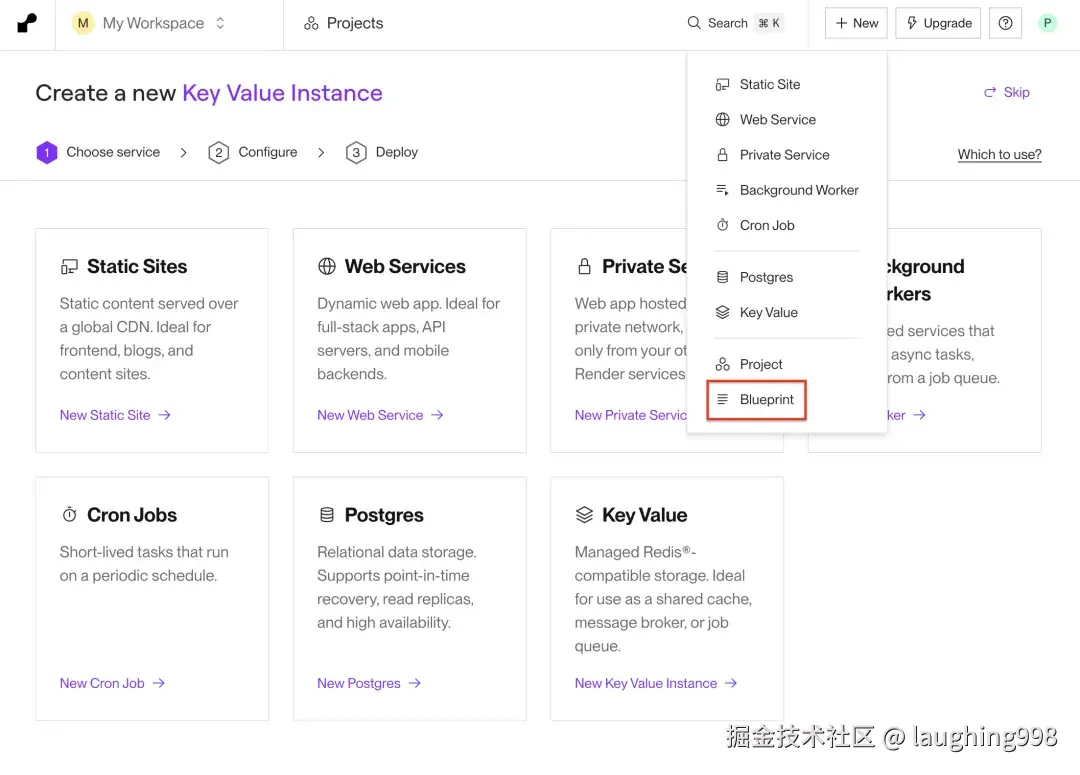Image resolution: width=1080 pixels, height=775 pixels.
Task: Click the New dropdown button
Action: tap(856, 23)
